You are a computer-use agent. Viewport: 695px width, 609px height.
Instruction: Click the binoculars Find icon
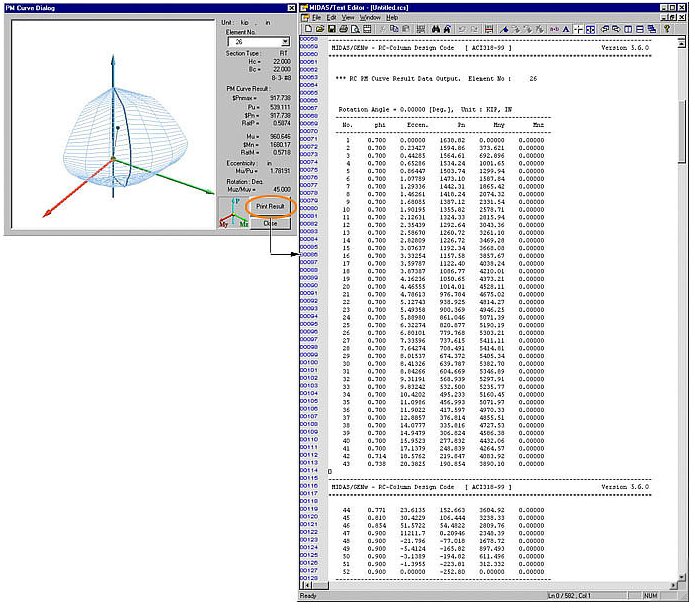tap(434, 29)
